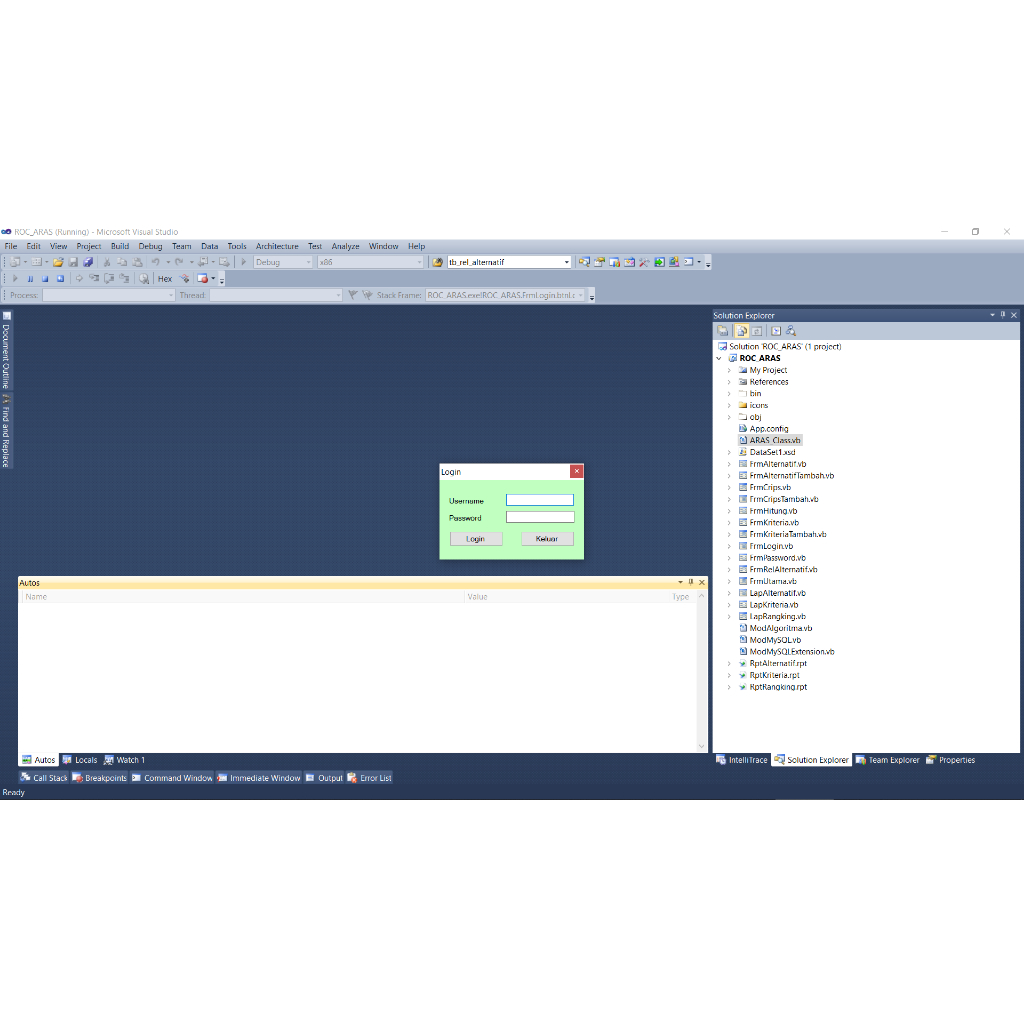Viewport: 1024px width, 1024px height.
Task: Click the Cut scissors icon
Action: point(106,262)
